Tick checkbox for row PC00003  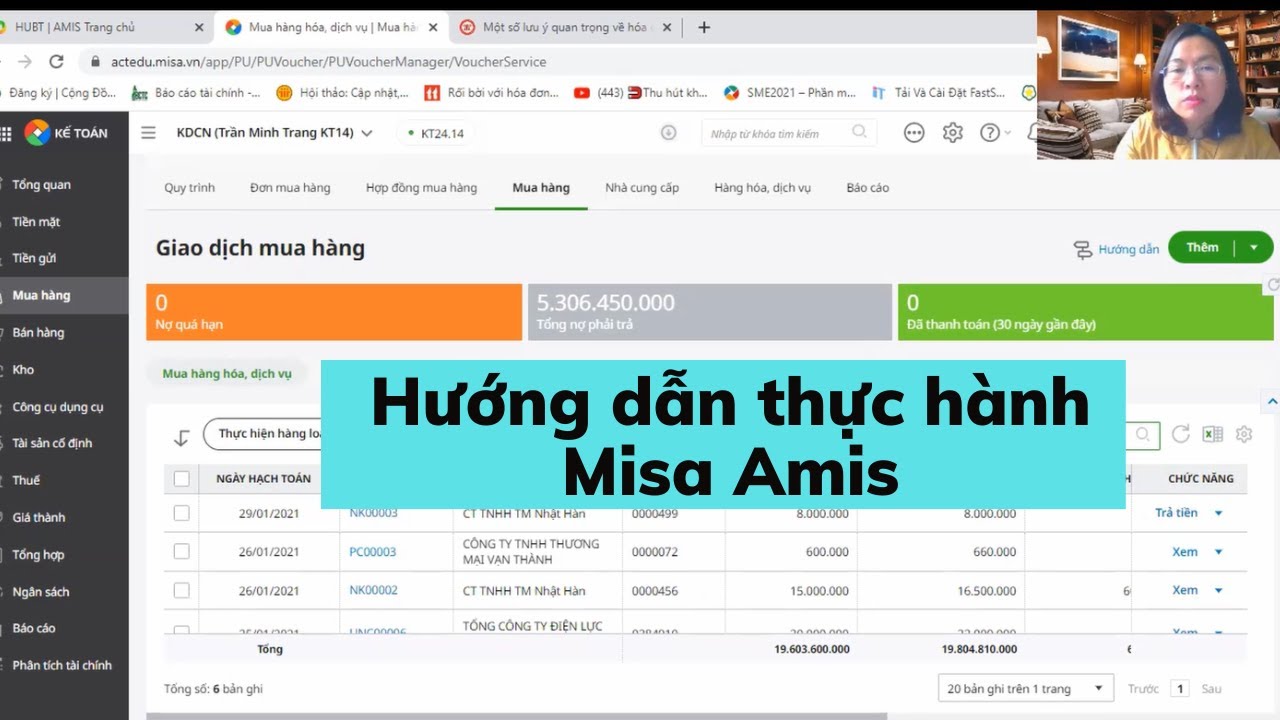coord(181,551)
